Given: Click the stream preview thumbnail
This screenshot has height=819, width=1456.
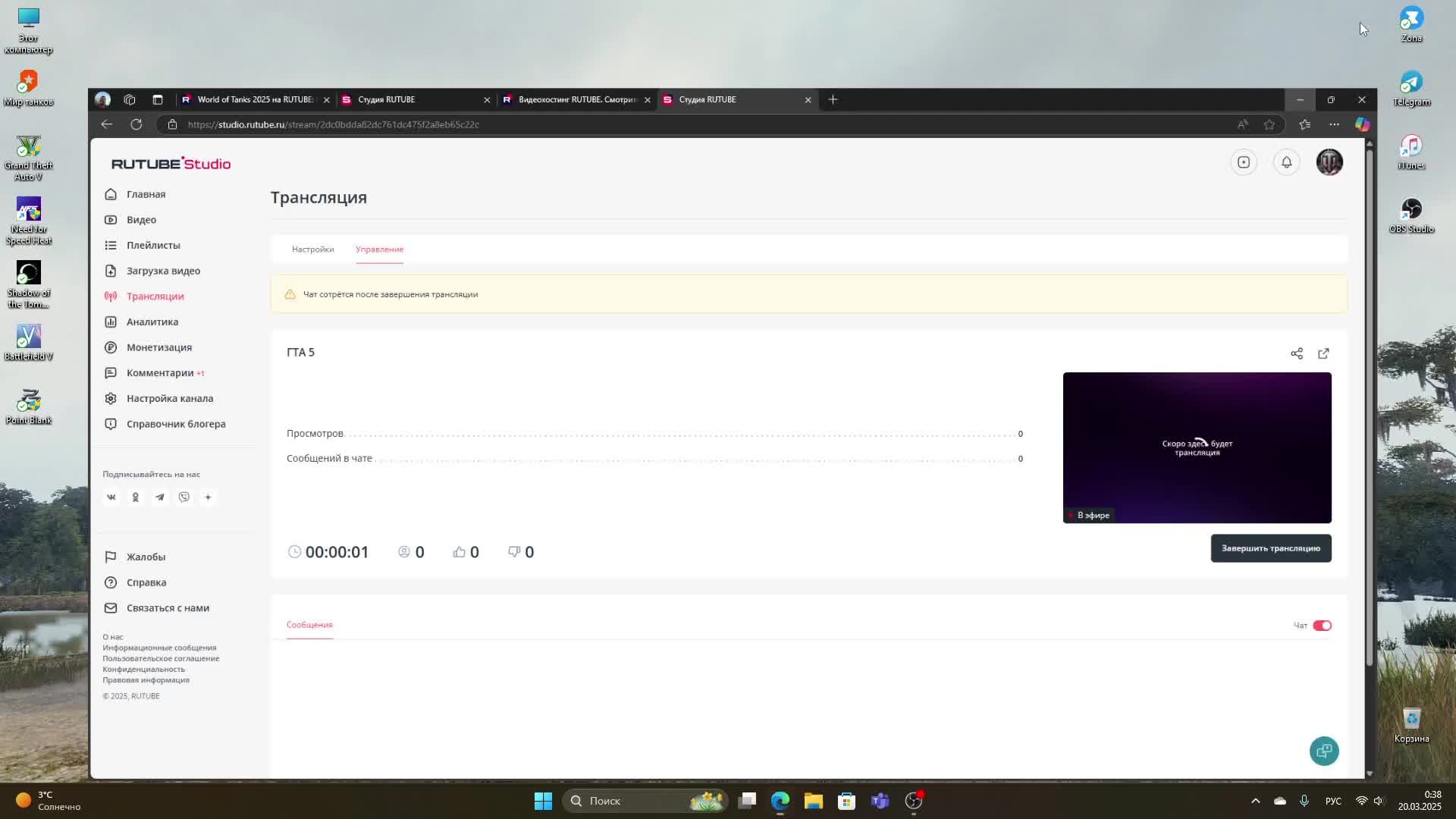Looking at the screenshot, I should [x=1197, y=447].
